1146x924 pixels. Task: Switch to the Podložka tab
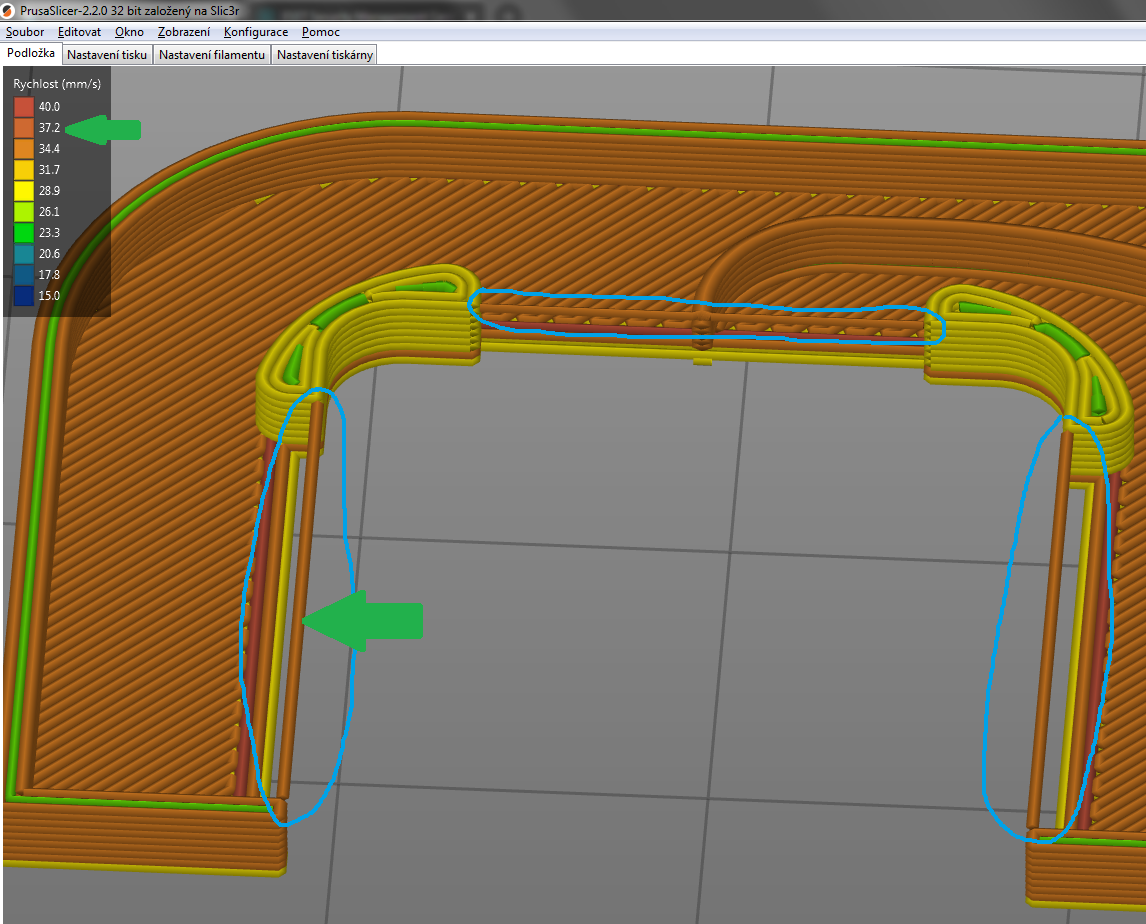click(31, 53)
